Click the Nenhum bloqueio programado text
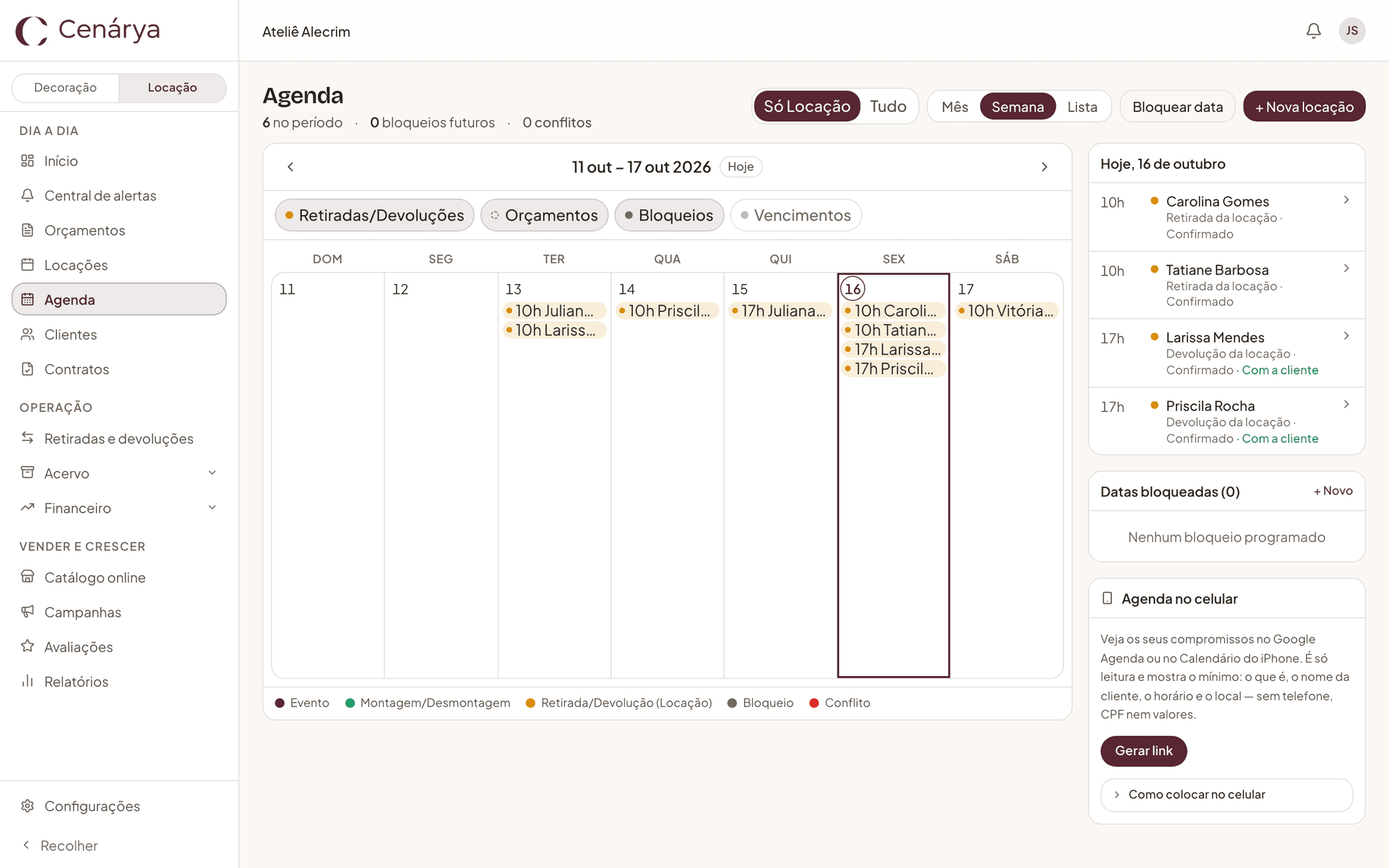Viewport: 1389px width, 868px height. pyautogui.click(x=1226, y=537)
